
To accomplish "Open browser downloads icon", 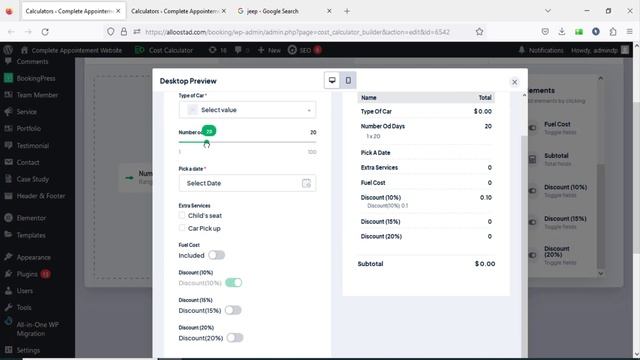I will [x=562, y=31].
